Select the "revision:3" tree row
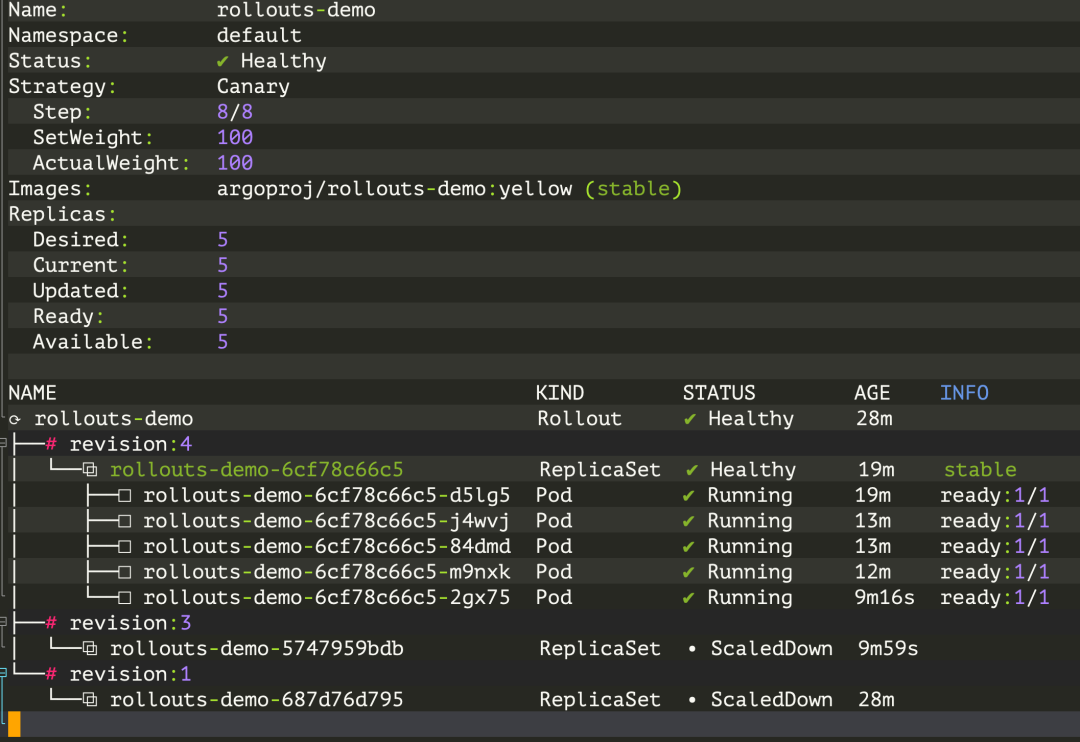 131,623
